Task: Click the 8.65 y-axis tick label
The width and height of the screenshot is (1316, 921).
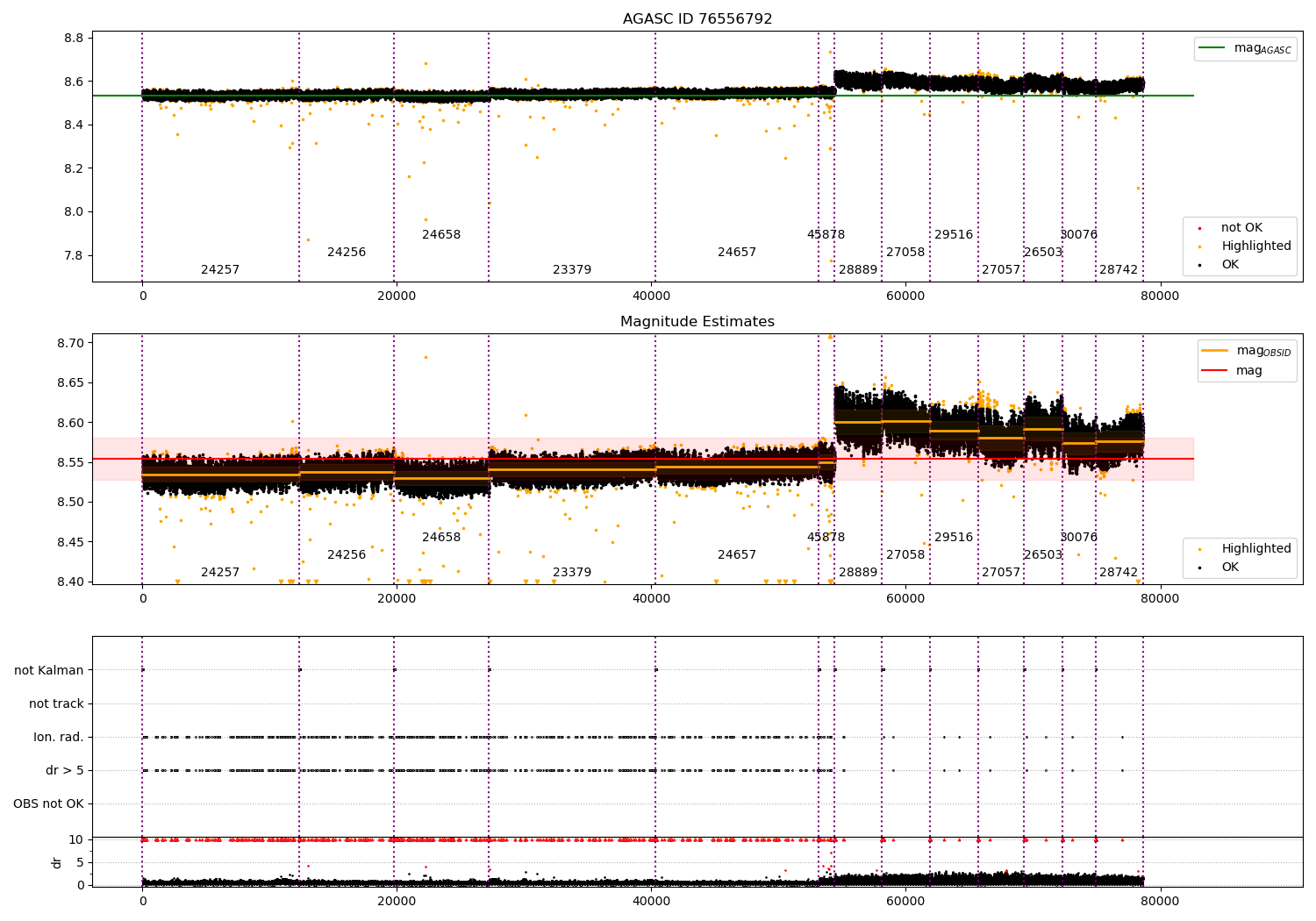Action: (71, 383)
